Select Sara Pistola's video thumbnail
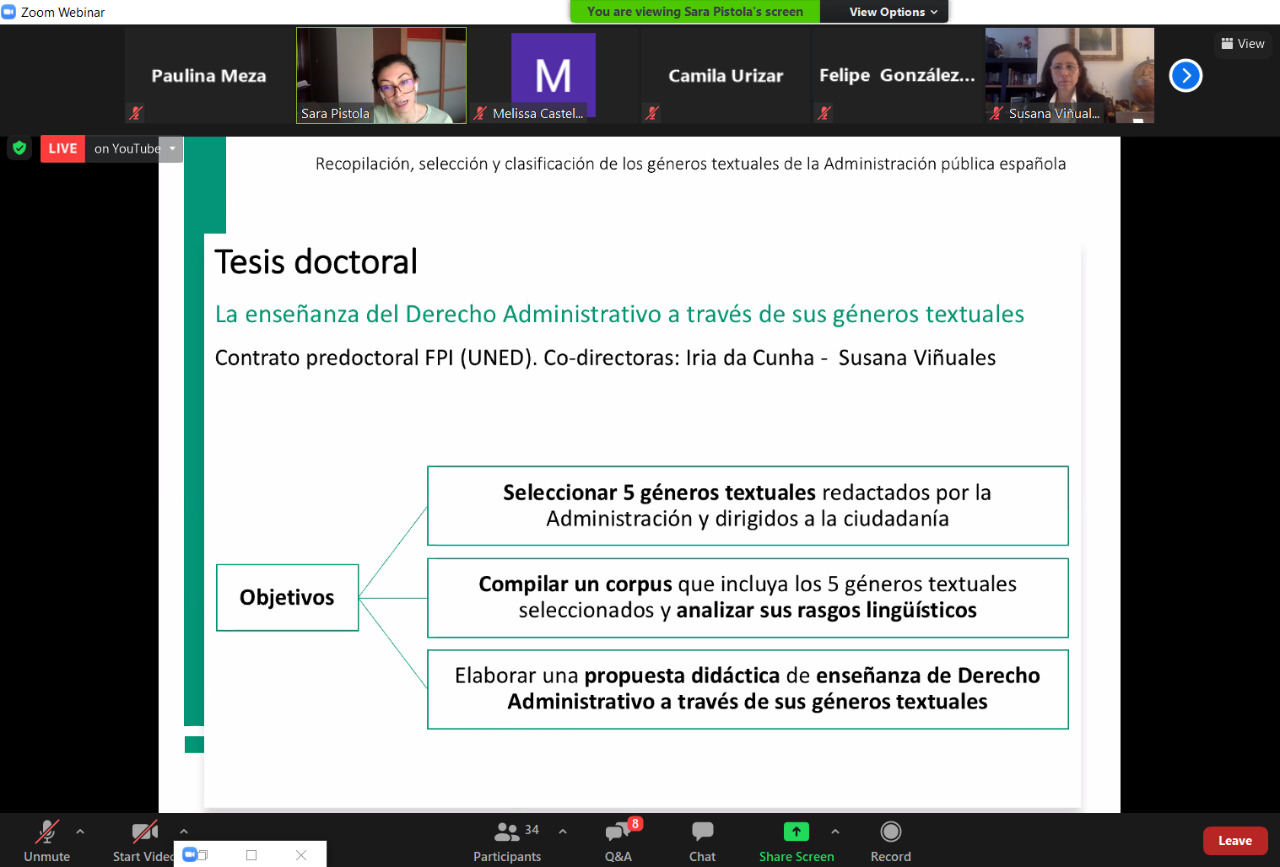Image resolution: width=1280 pixels, height=867 pixels. (381, 75)
